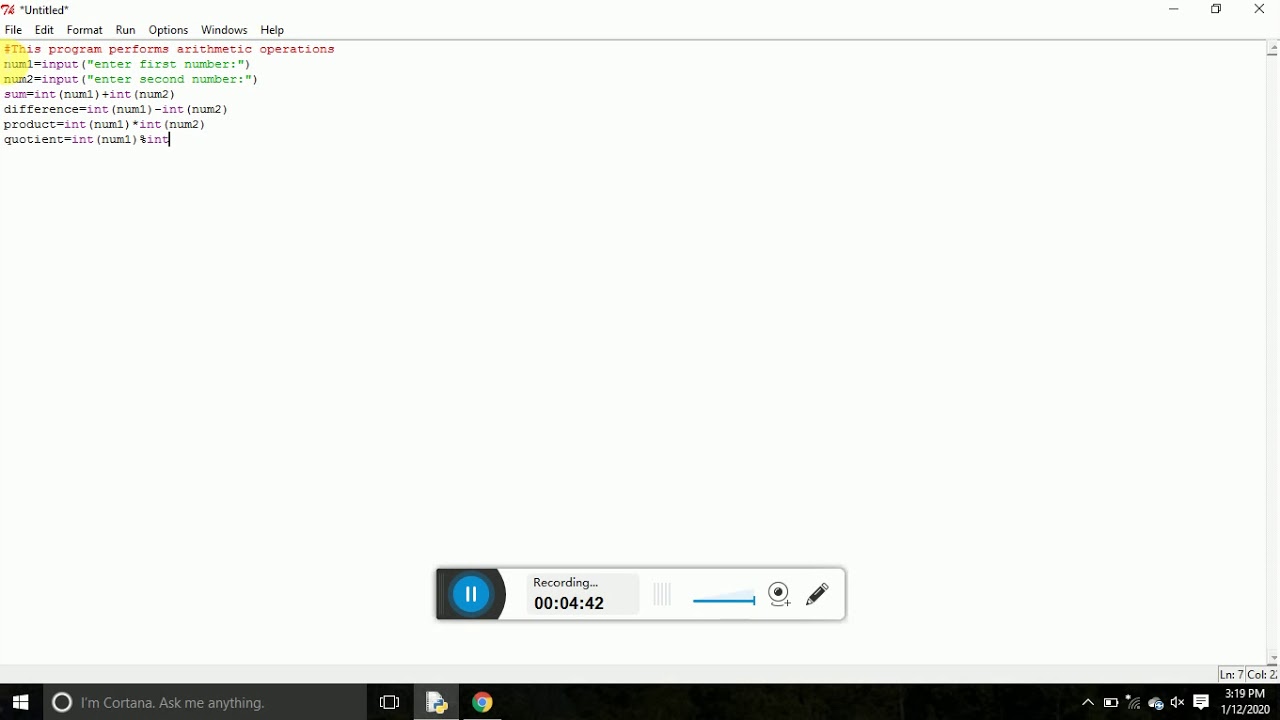Click the Windows Start button

pos(21,703)
